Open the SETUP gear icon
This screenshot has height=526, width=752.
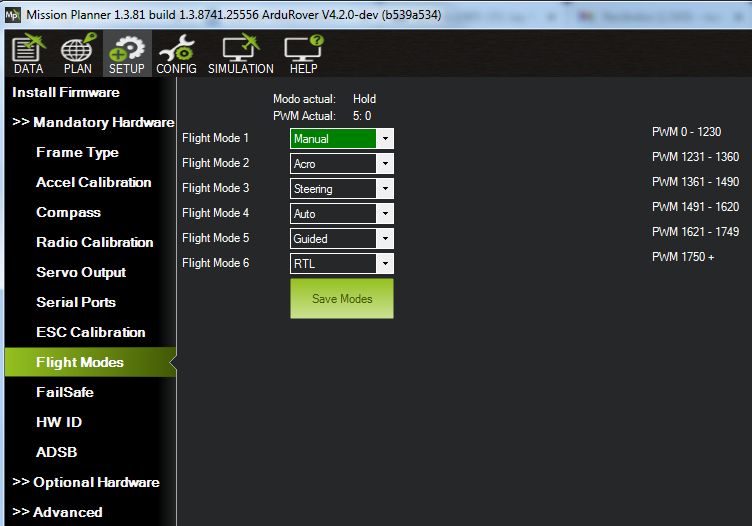pos(127,54)
